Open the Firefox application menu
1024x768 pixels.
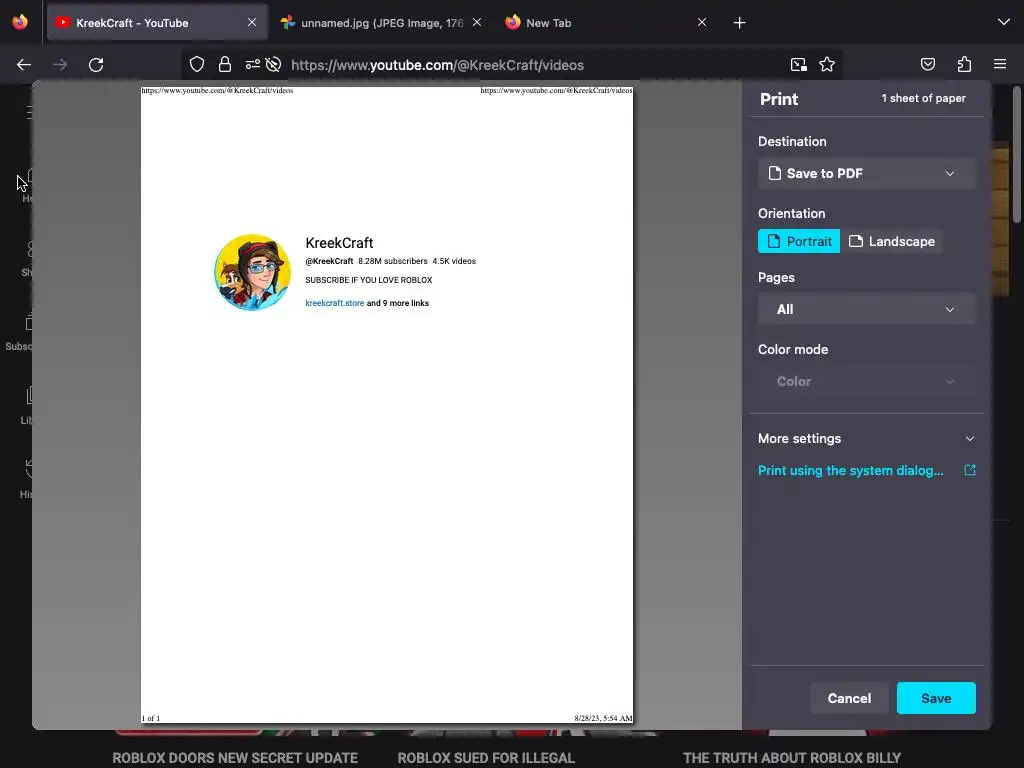tap(1000, 64)
